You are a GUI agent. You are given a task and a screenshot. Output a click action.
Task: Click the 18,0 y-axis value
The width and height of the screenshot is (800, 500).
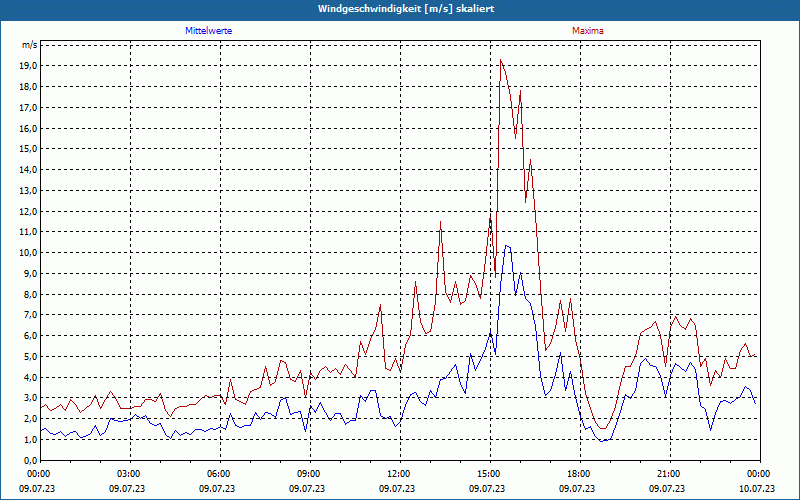28,87
